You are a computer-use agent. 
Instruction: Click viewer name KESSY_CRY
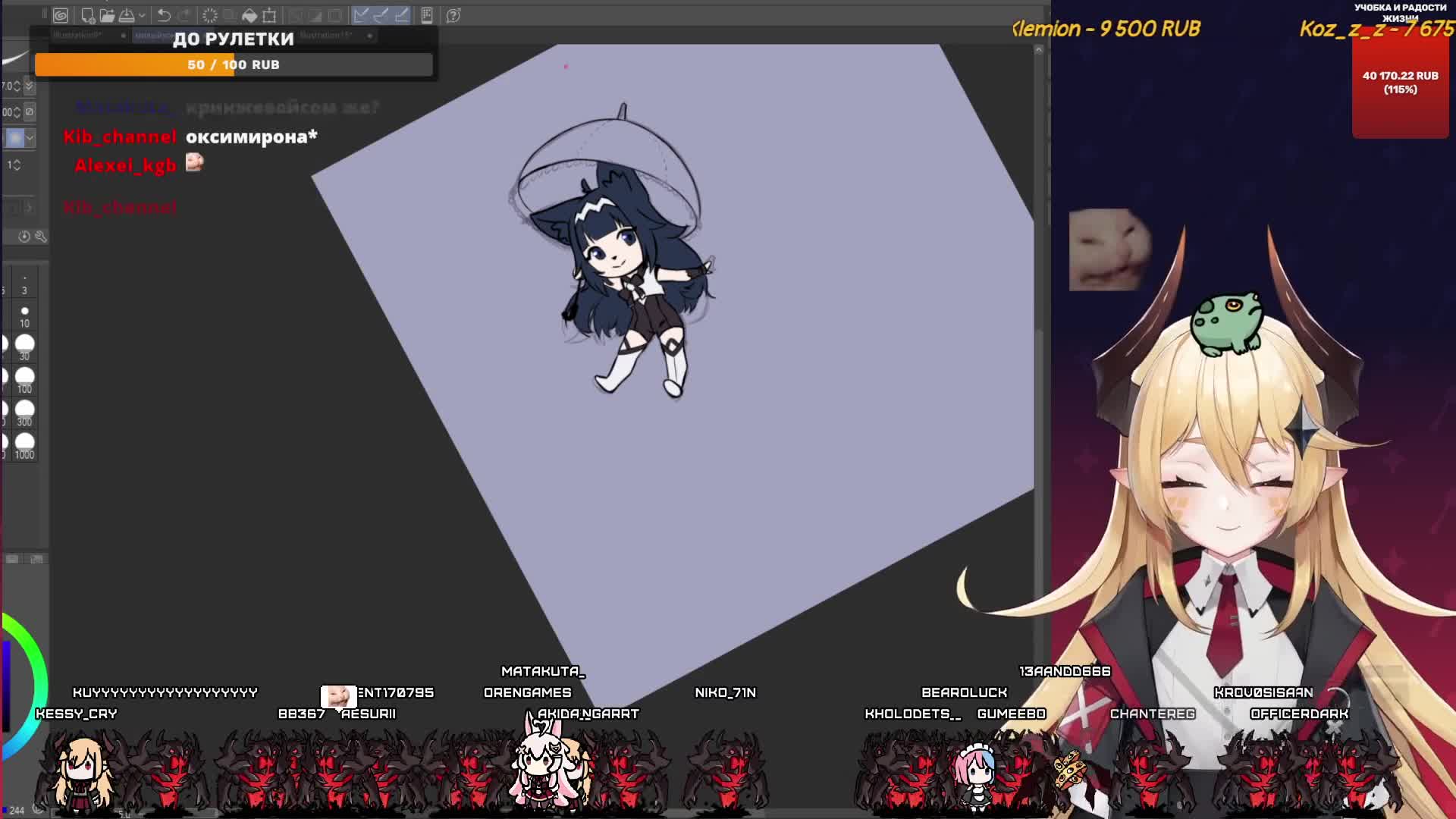point(77,714)
